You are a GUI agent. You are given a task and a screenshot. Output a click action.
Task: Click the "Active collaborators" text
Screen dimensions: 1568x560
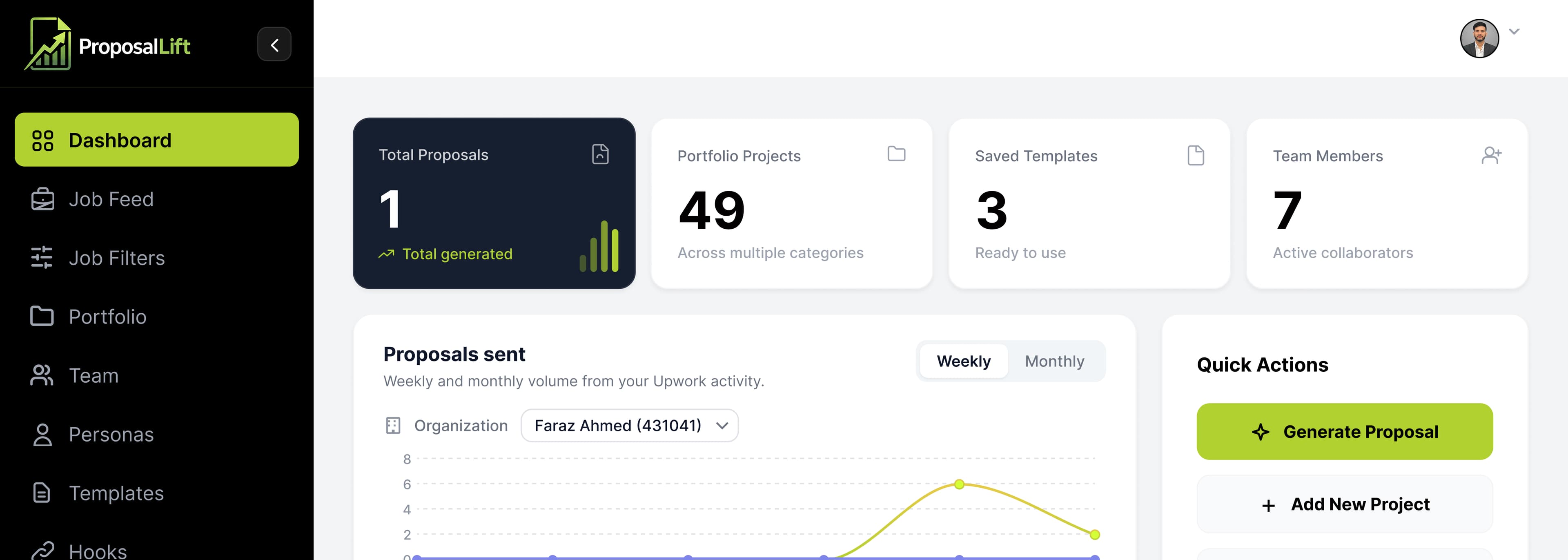click(x=1343, y=252)
